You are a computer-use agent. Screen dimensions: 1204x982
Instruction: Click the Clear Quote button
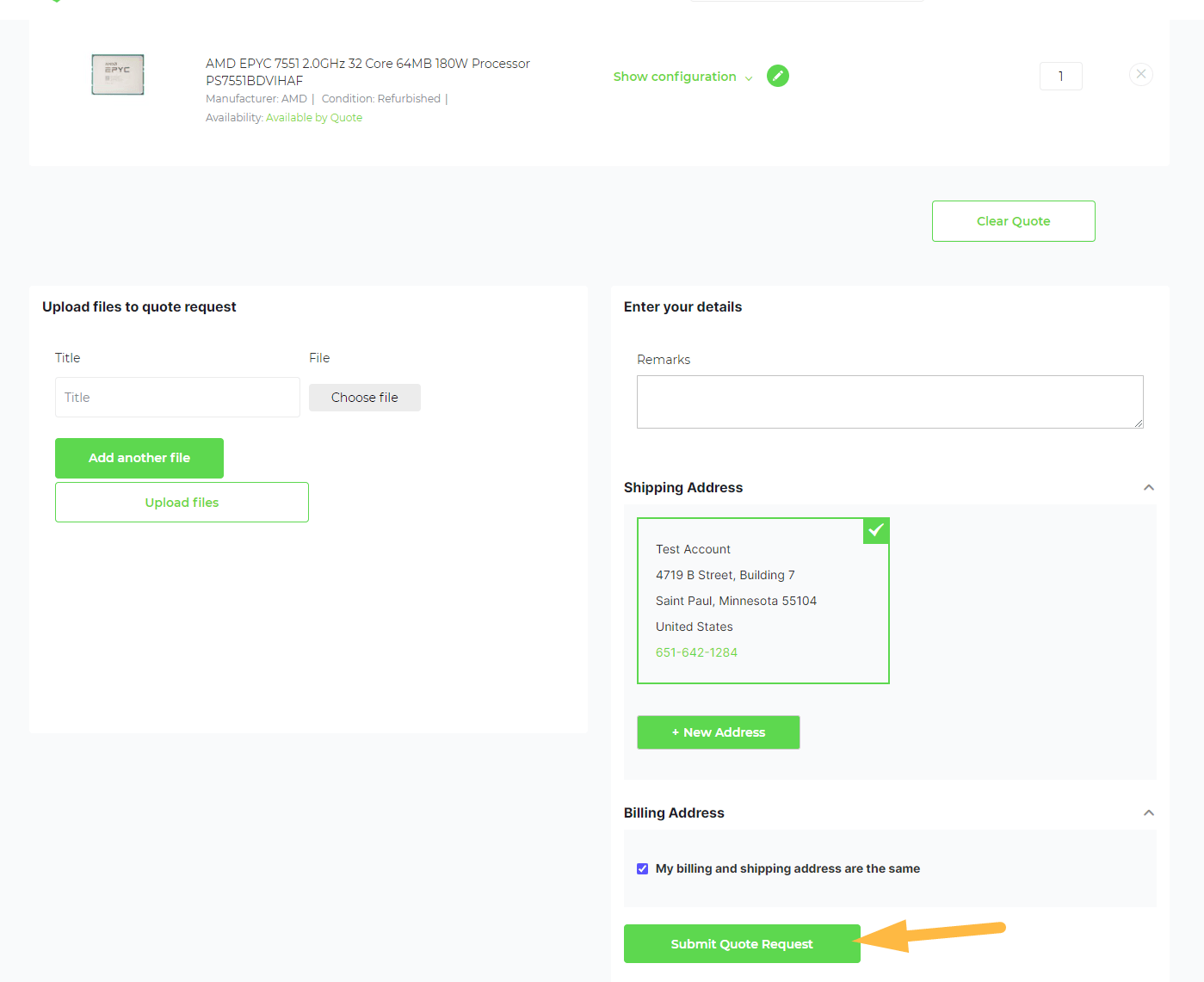pos(1014,221)
